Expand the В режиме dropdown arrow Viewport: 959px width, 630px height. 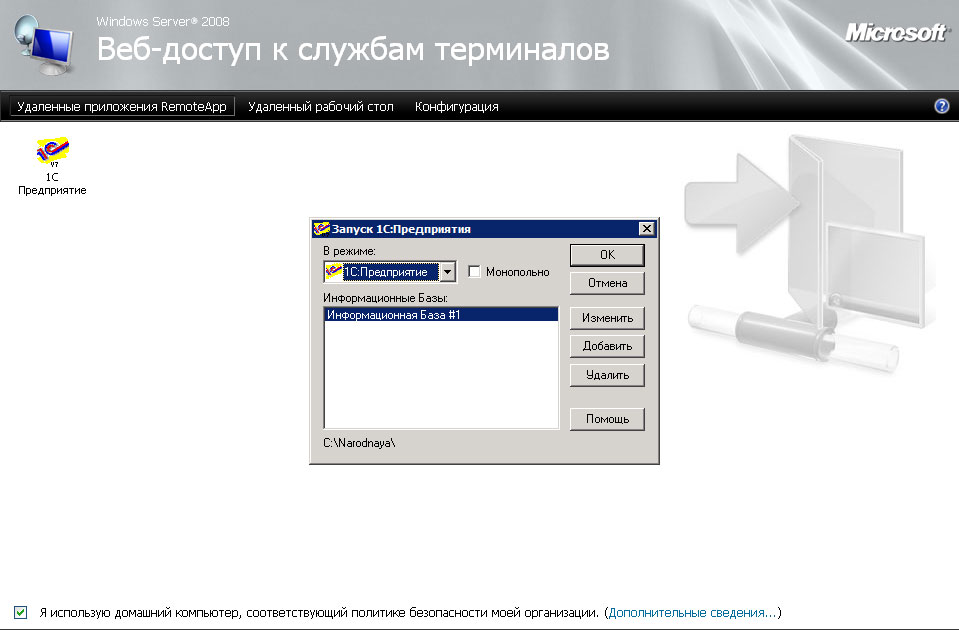tap(448, 272)
